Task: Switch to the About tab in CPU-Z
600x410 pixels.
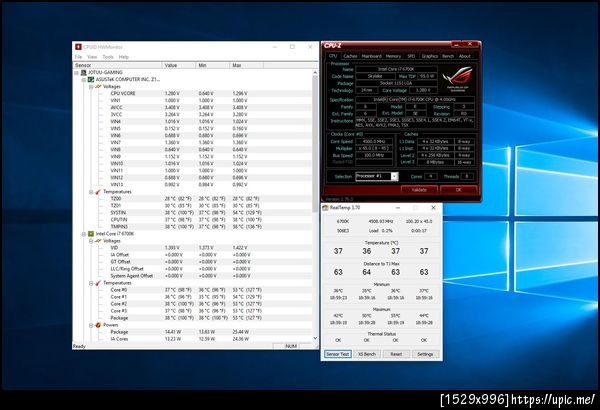Action: coord(465,56)
